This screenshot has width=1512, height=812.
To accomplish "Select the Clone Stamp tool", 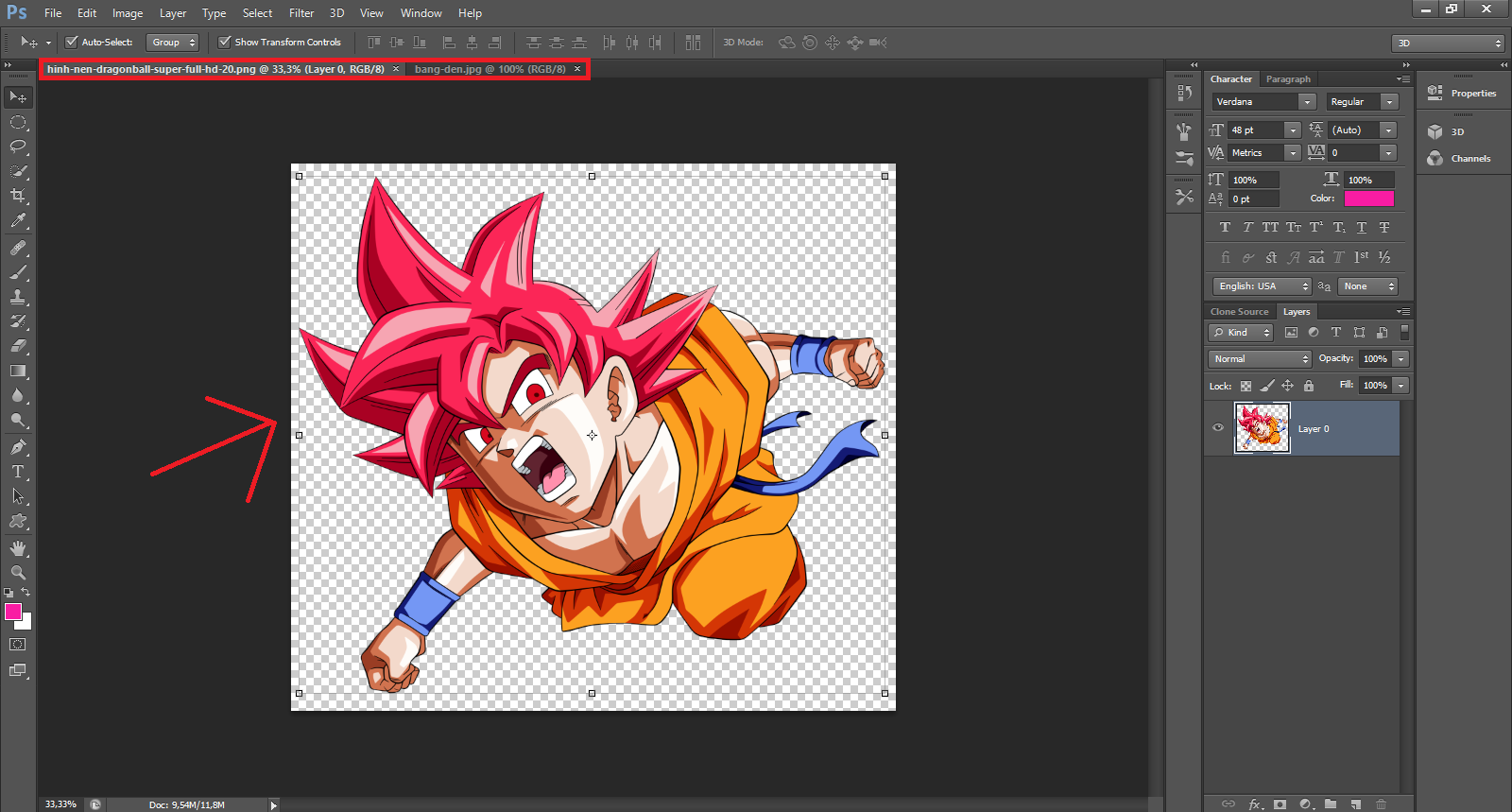I will [x=18, y=297].
